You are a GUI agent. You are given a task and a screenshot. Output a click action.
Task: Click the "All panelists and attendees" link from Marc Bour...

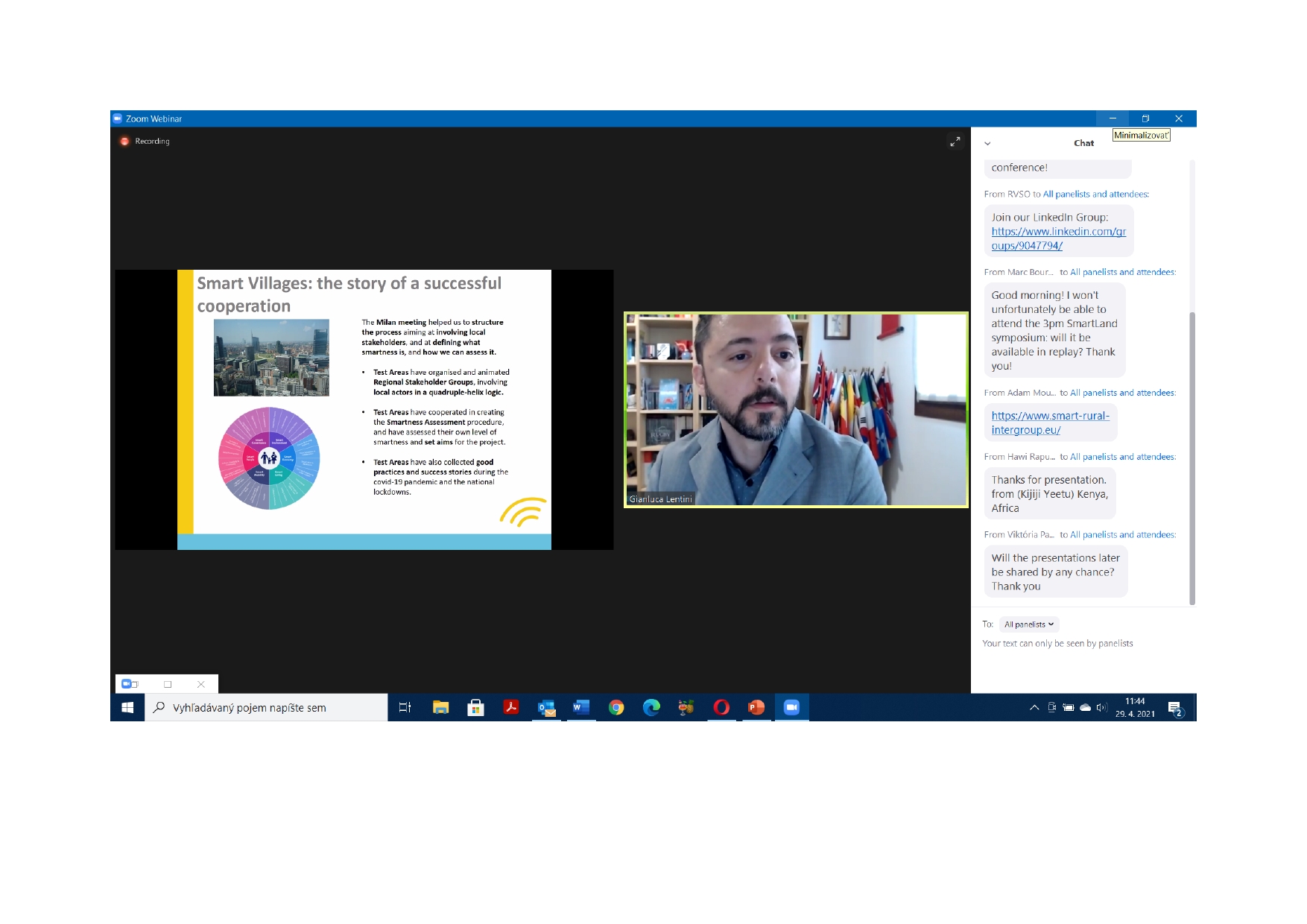1123,273
